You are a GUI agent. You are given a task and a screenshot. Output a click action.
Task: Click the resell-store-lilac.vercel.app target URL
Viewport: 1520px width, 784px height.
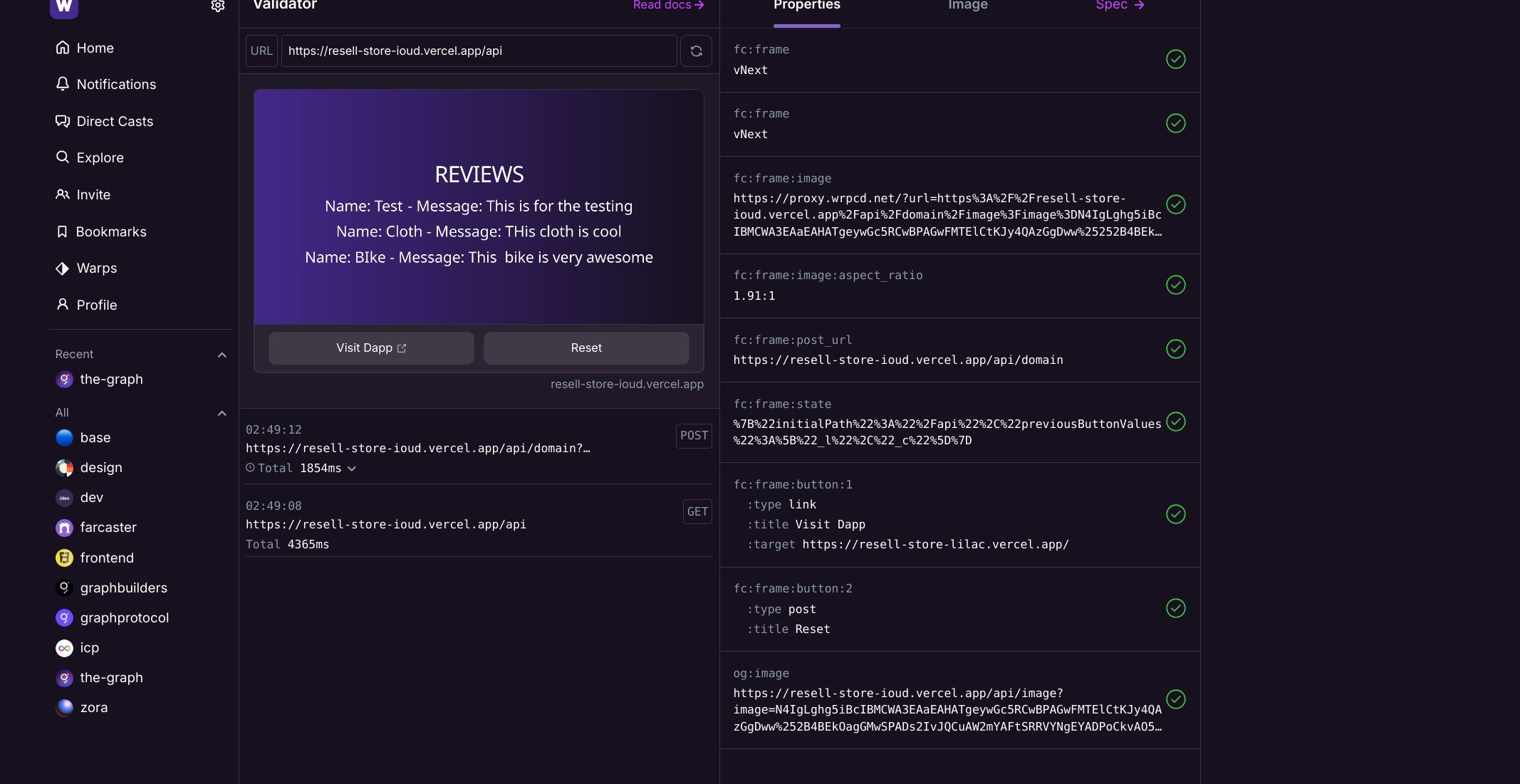tap(935, 545)
